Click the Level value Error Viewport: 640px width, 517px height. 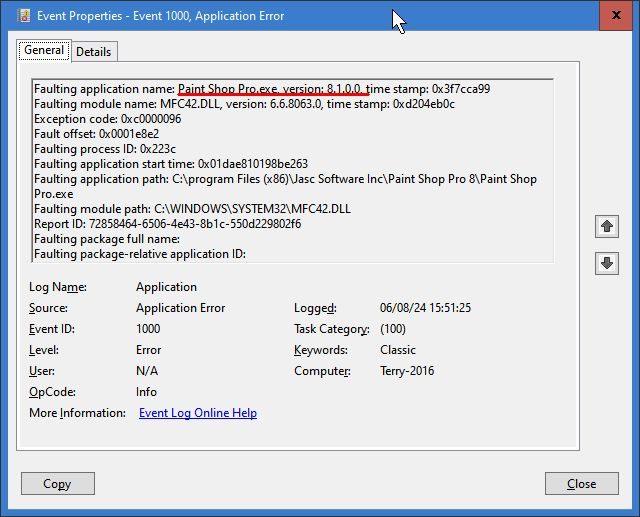[149, 350]
